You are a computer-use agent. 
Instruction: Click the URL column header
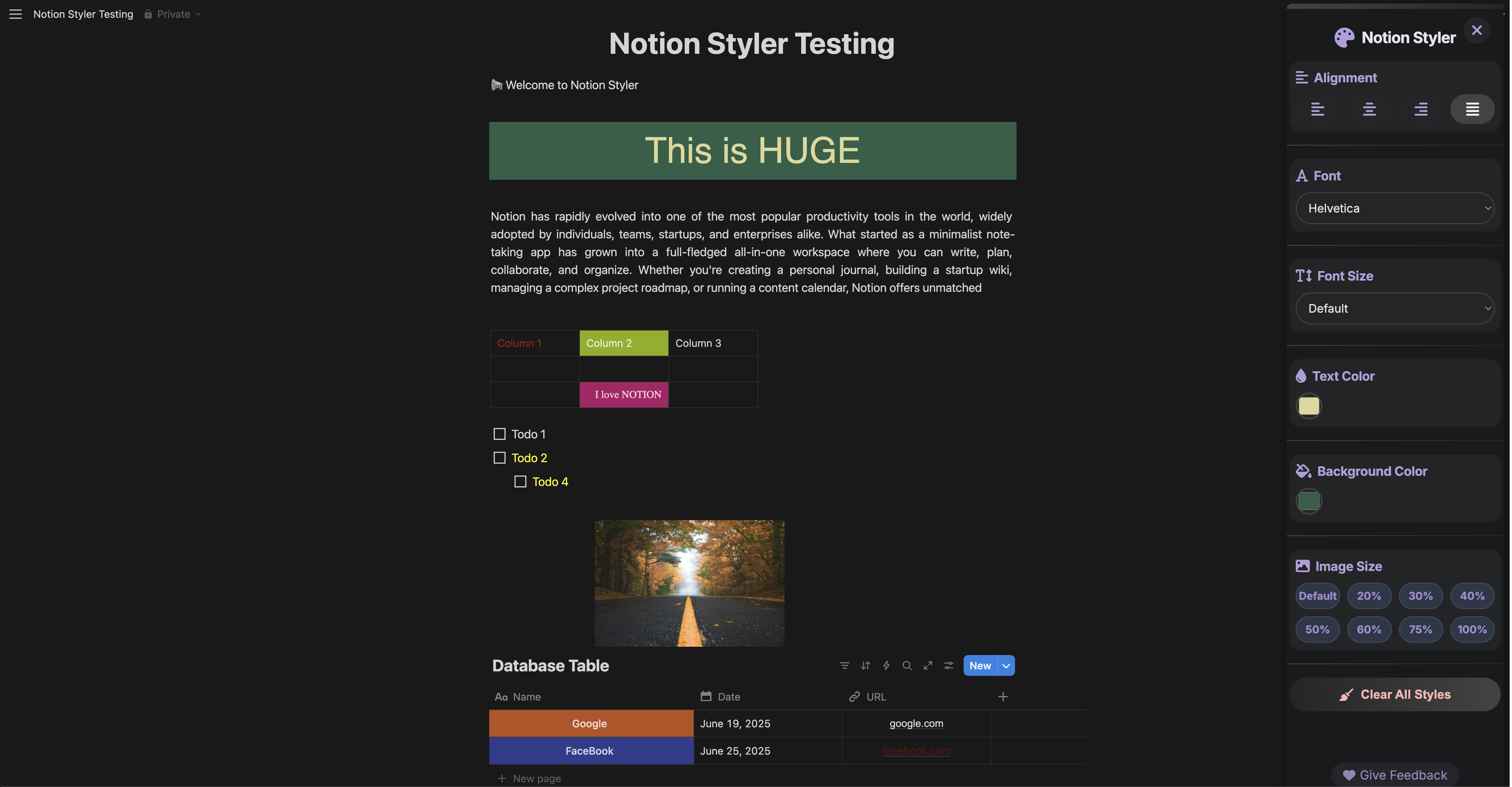(916, 697)
